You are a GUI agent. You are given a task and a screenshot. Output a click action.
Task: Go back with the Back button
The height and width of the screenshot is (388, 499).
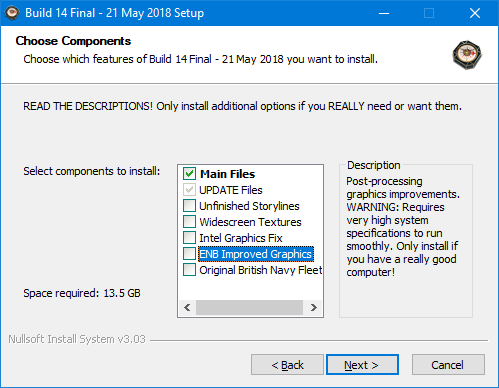click(287, 365)
